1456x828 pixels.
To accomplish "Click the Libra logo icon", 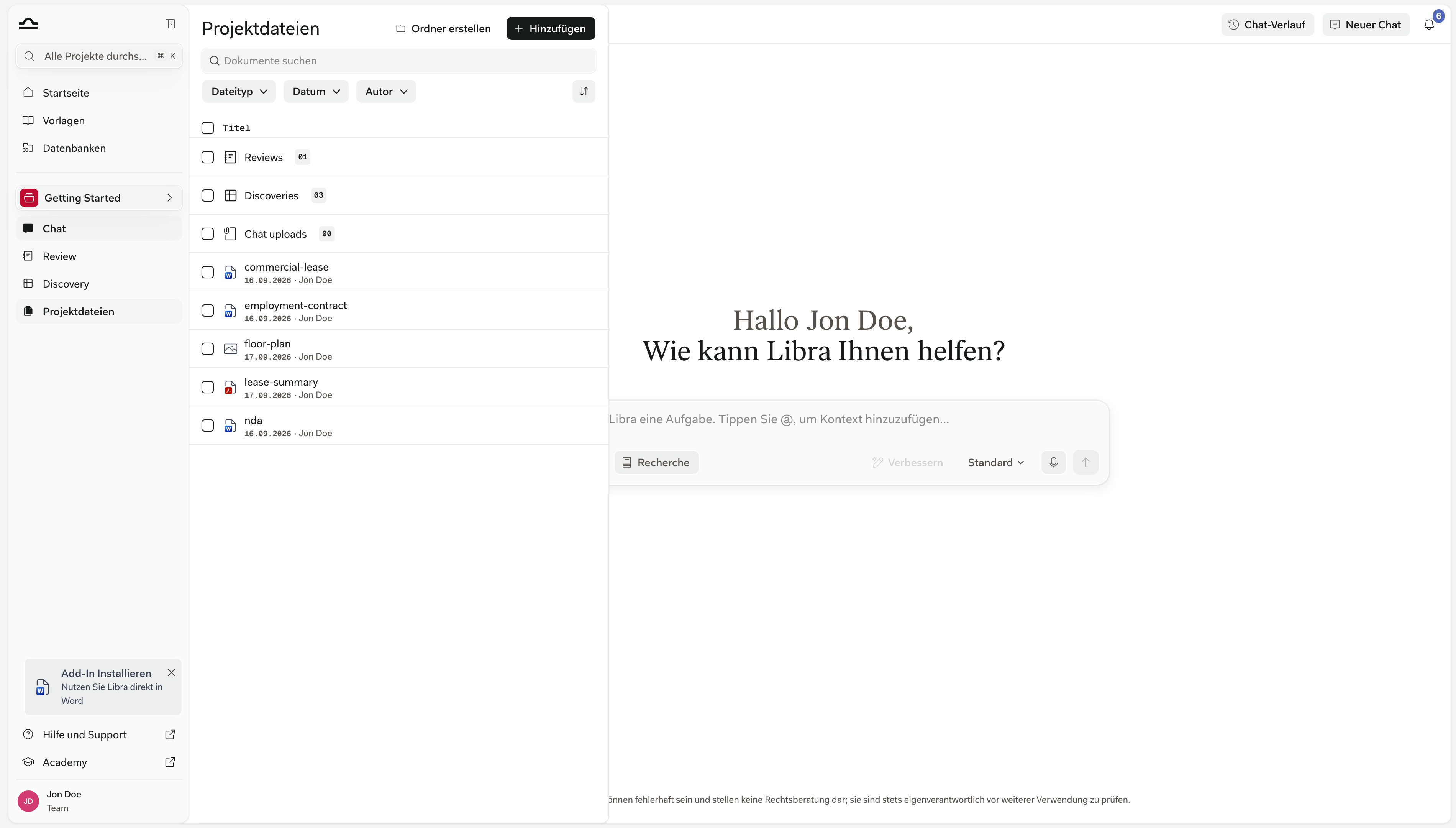I will click(x=28, y=23).
